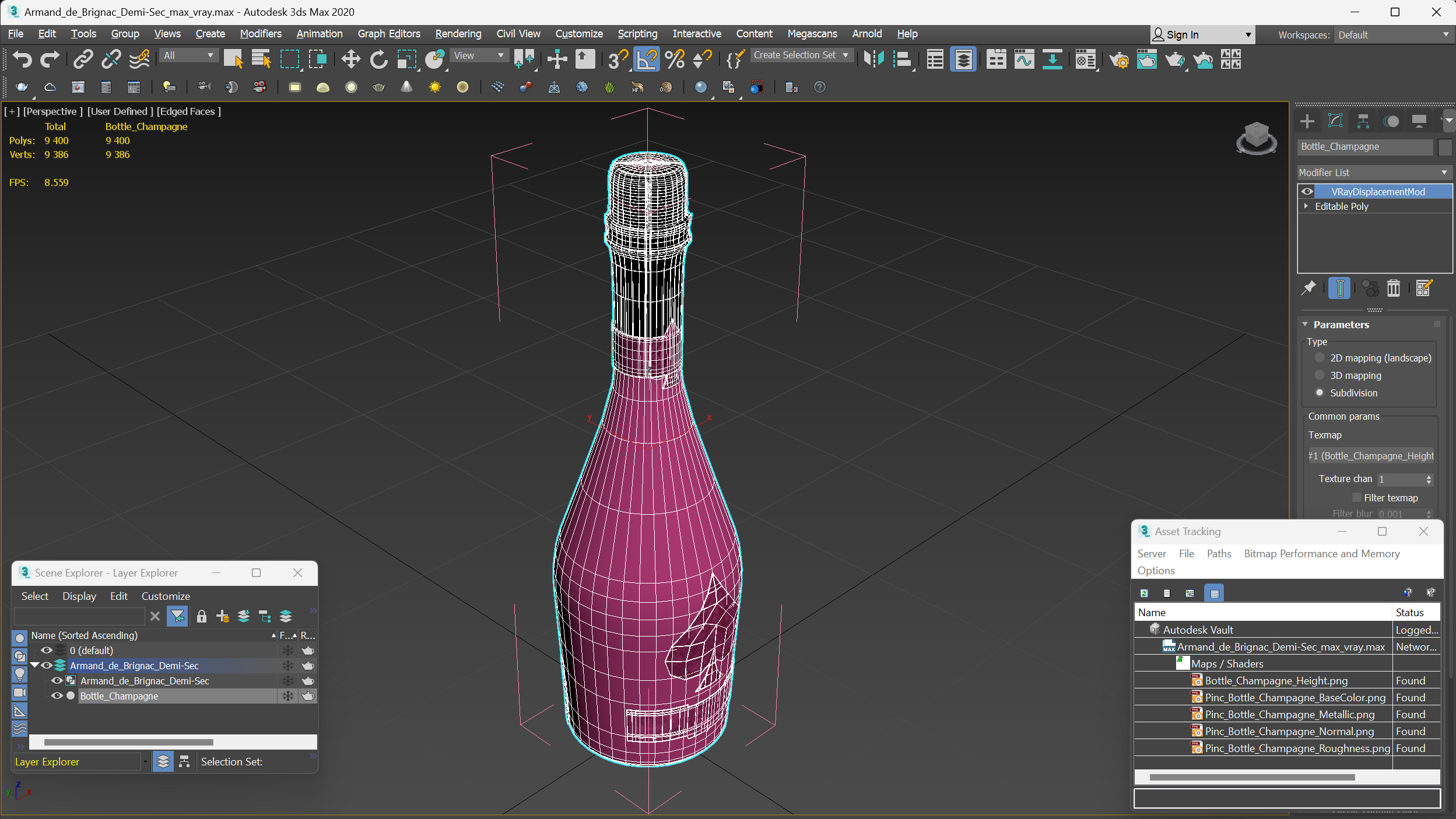Image resolution: width=1456 pixels, height=819 pixels.
Task: Open Paths menu in Asset Tracking
Action: 1219,553
